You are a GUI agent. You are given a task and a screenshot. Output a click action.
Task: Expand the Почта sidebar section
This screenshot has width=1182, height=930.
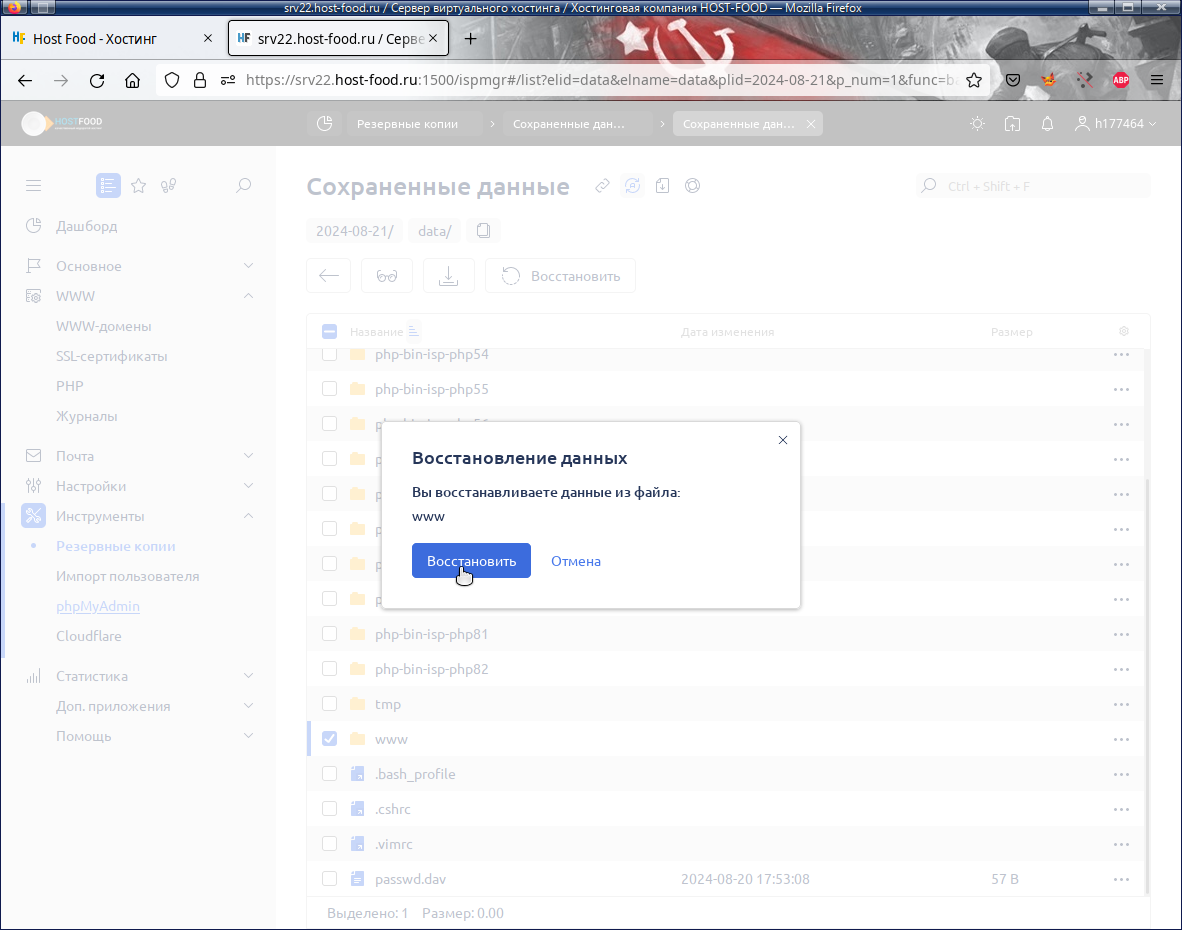point(75,456)
